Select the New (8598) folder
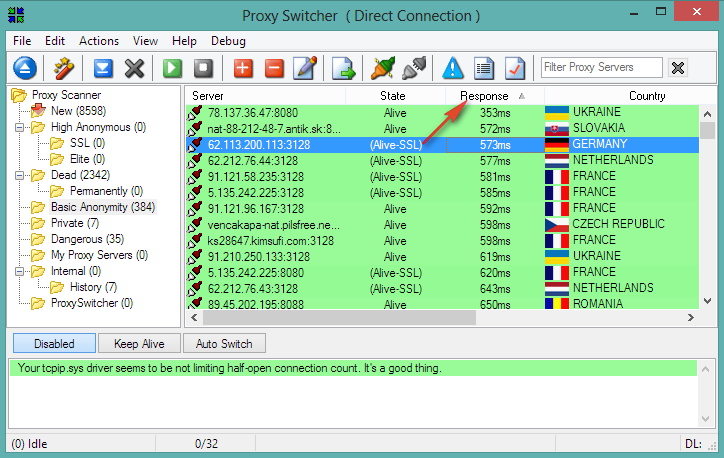This screenshot has height=458, width=724. [78, 111]
